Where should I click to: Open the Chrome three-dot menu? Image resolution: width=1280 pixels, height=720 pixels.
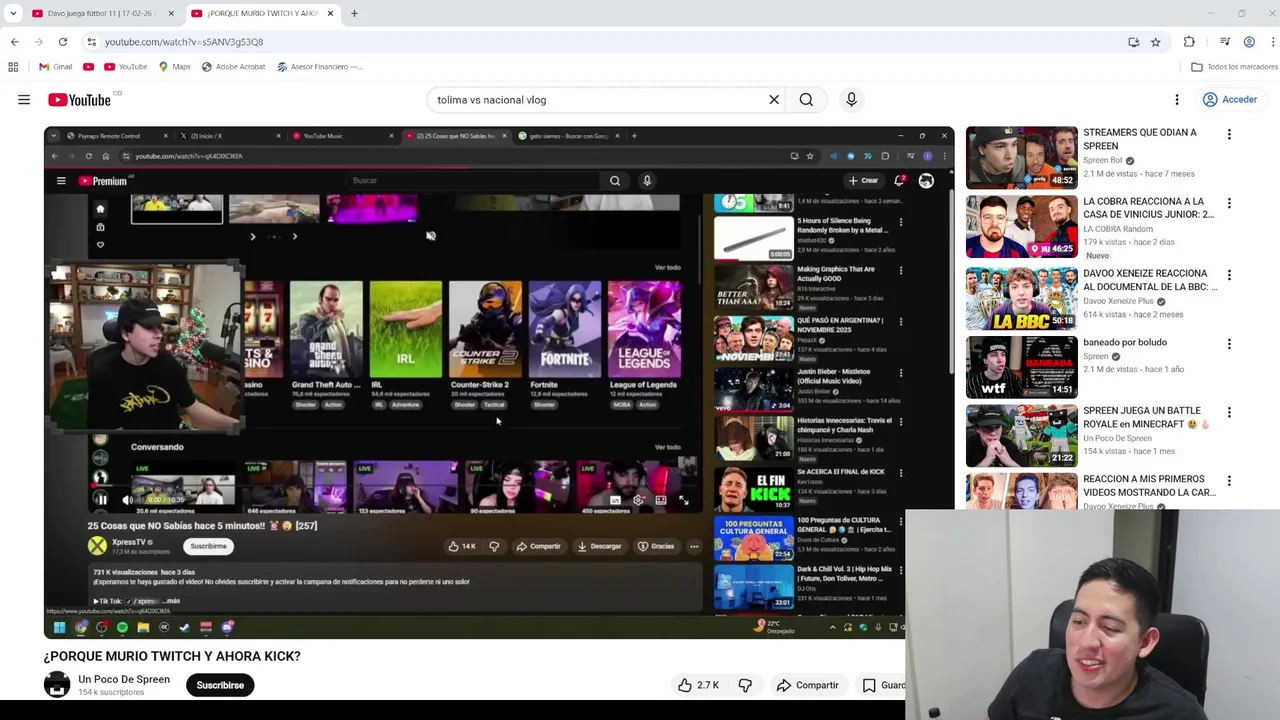[1272, 42]
